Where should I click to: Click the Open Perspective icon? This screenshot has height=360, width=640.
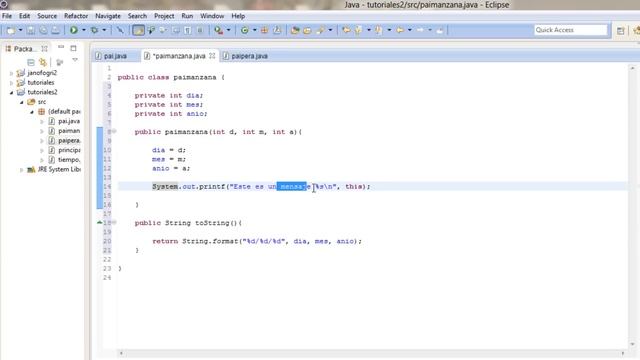point(620,31)
